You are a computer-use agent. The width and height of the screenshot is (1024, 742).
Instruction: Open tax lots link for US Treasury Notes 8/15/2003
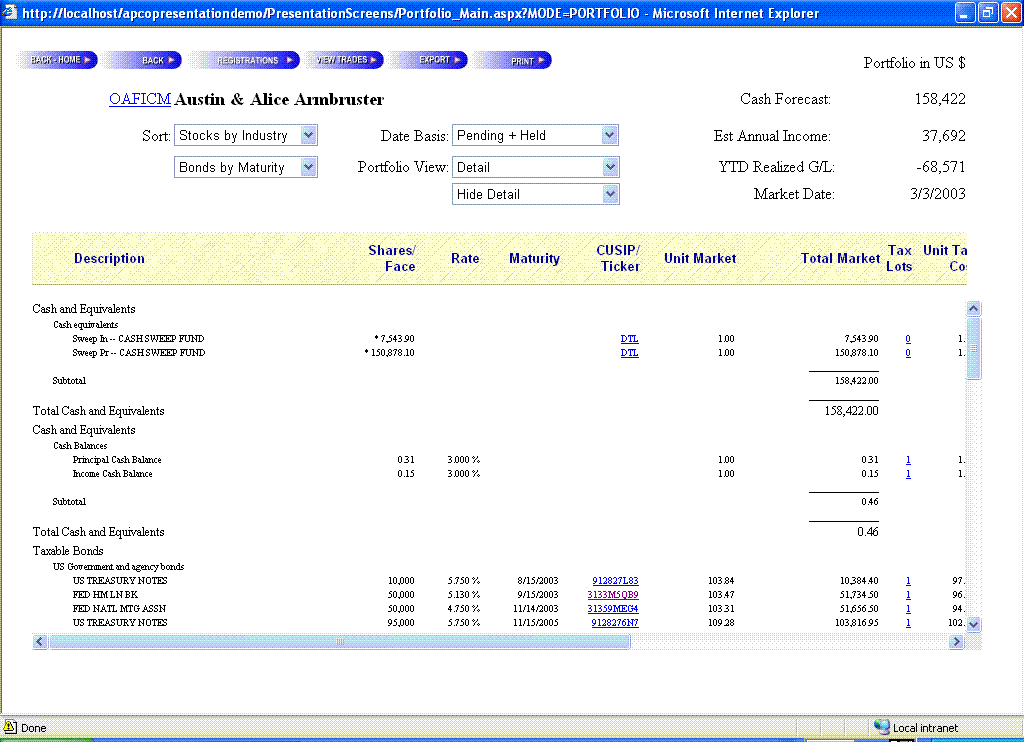tap(908, 581)
